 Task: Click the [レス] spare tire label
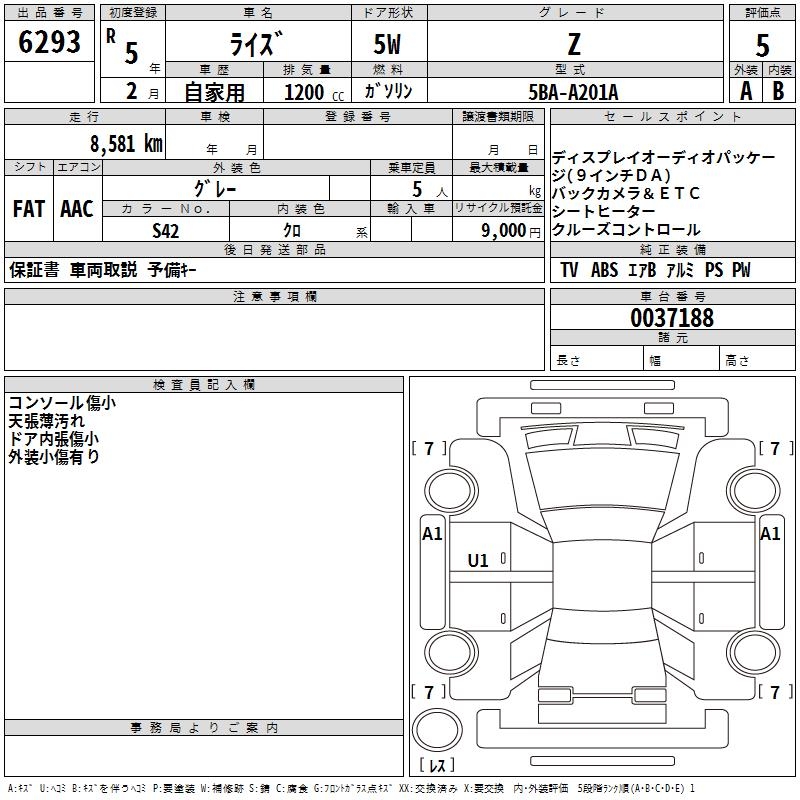(x=437, y=765)
